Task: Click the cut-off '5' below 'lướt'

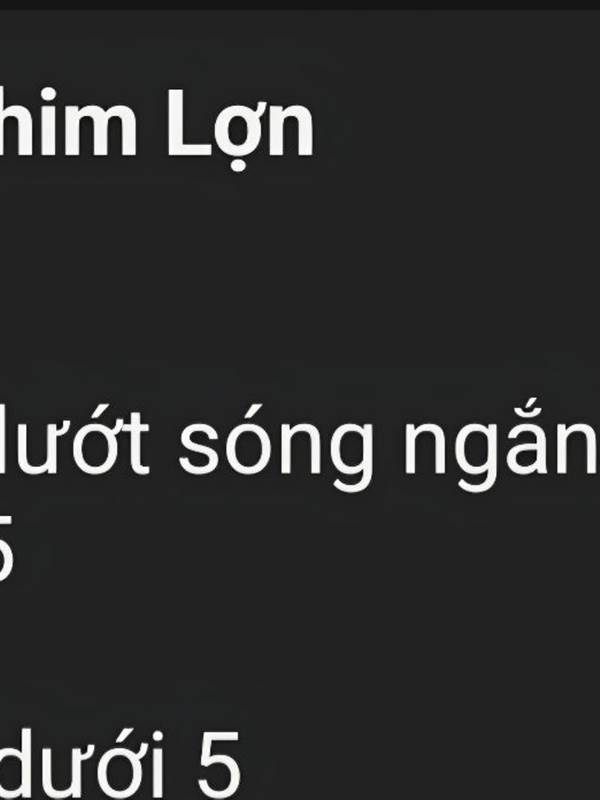Action: point(6,548)
